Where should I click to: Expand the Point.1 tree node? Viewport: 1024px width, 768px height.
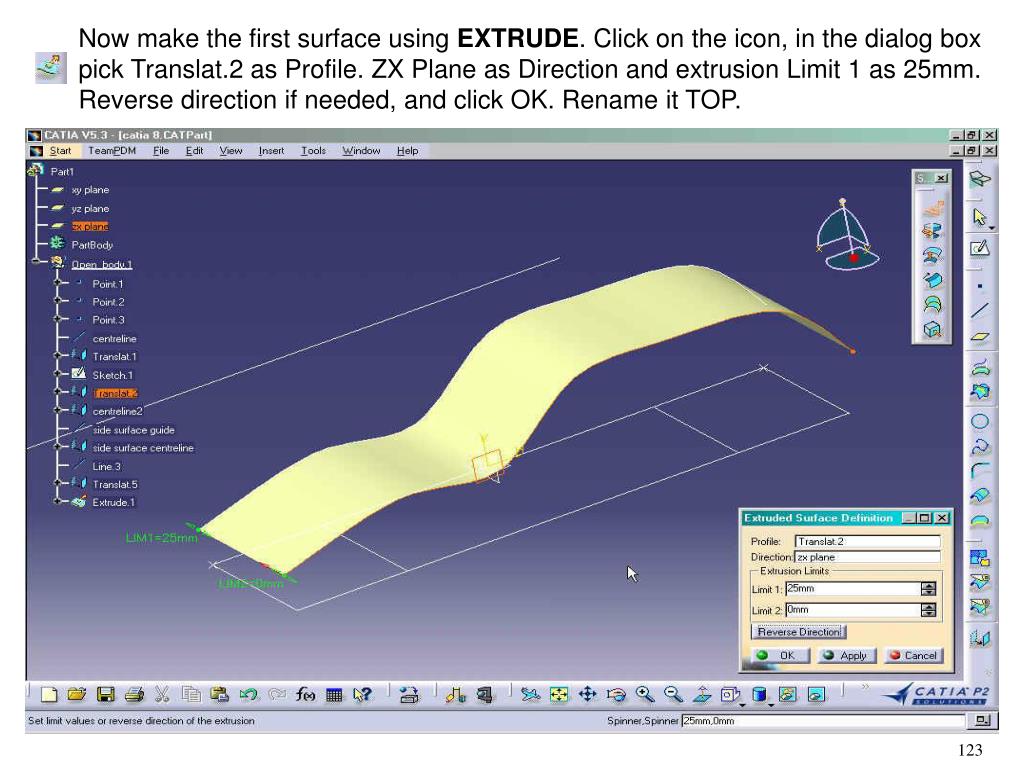pos(58,283)
